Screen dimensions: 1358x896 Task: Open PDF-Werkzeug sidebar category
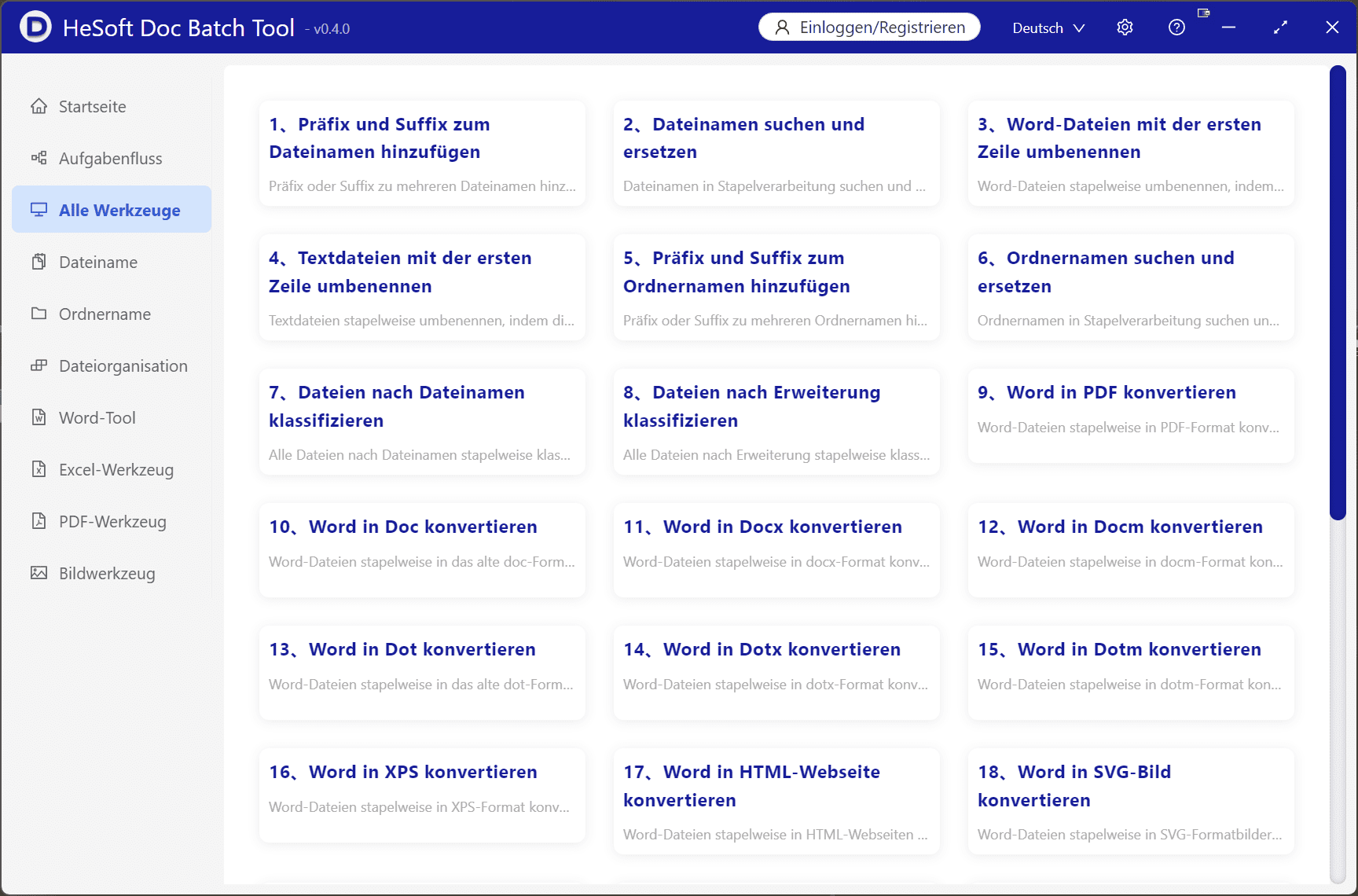[112, 521]
